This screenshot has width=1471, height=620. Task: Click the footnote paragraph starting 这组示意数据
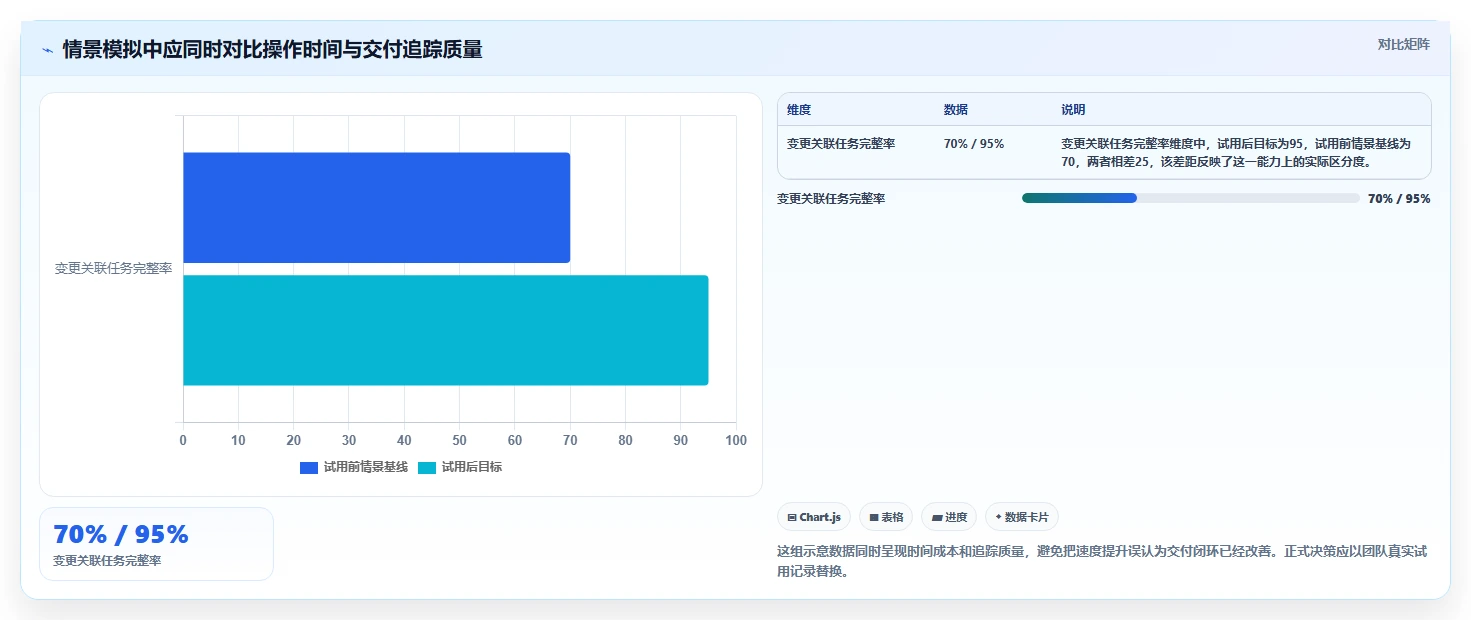(x=1102, y=562)
